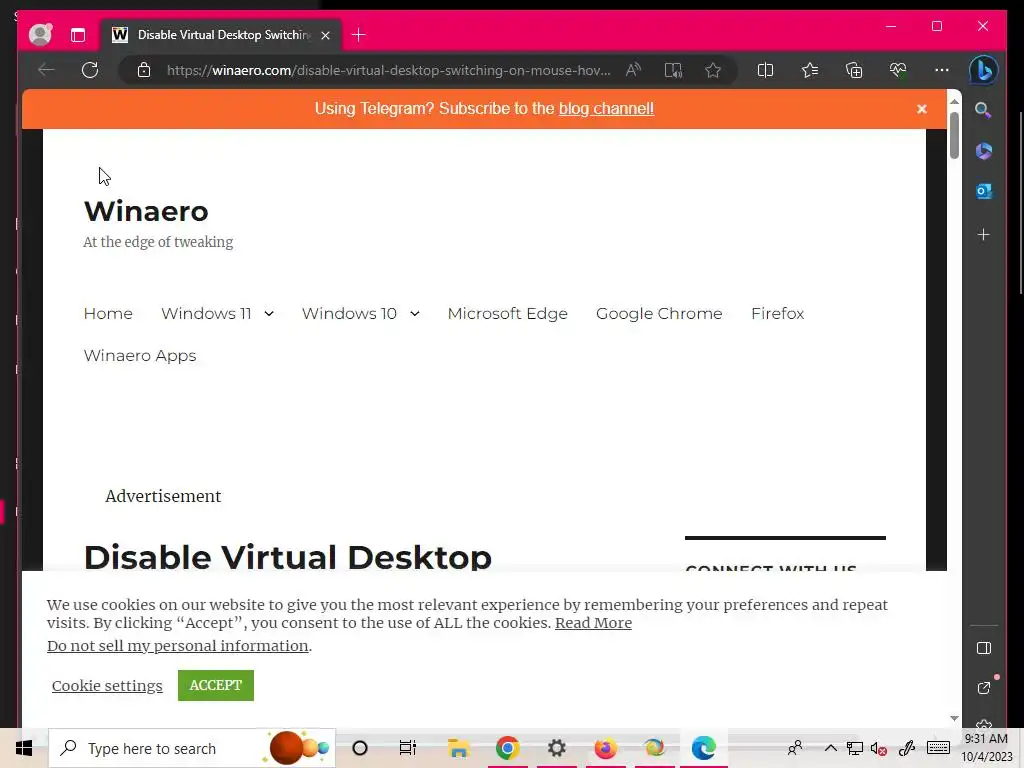The image size is (1024, 768).
Task: Follow the blog channel link
Action: [606, 108]
